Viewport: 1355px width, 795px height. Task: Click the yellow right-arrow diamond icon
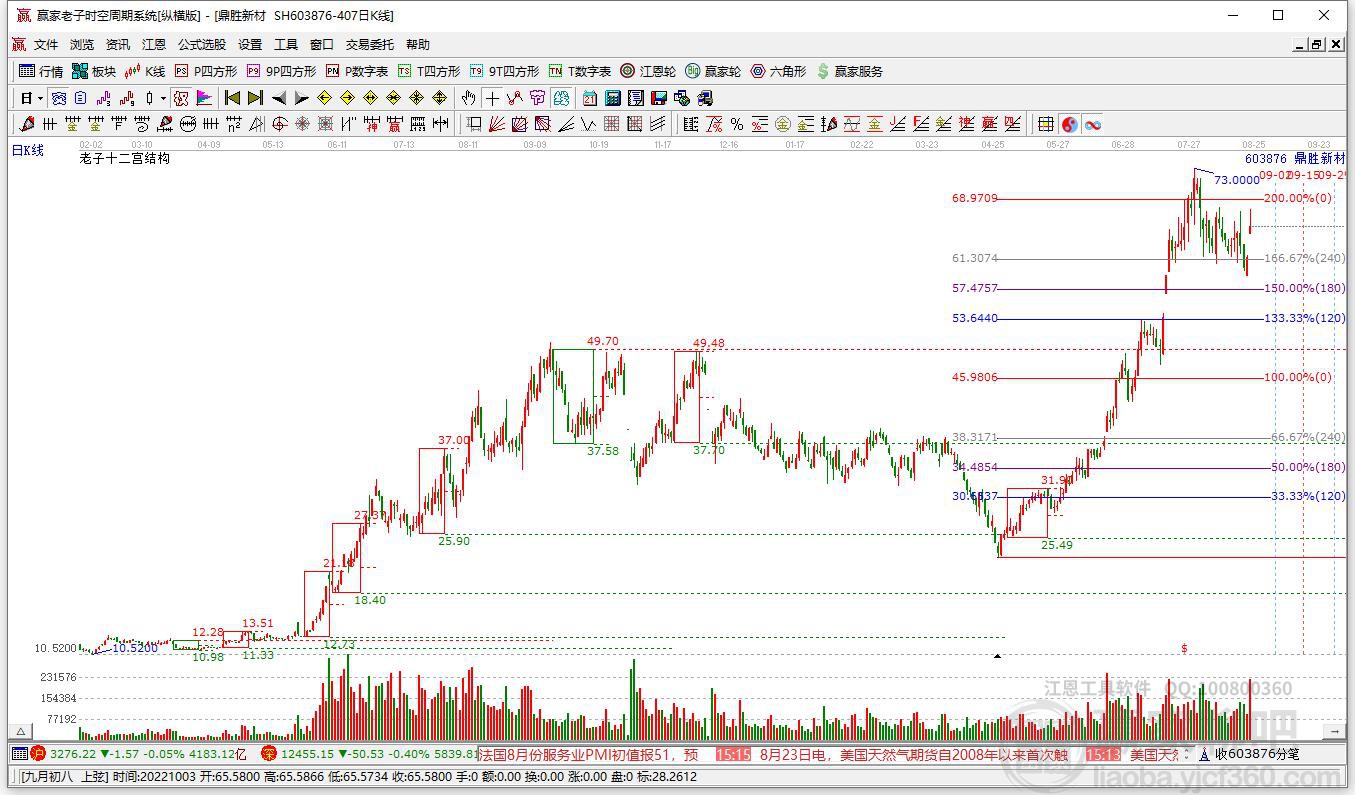pyautogui.click(x=347, y=98)
